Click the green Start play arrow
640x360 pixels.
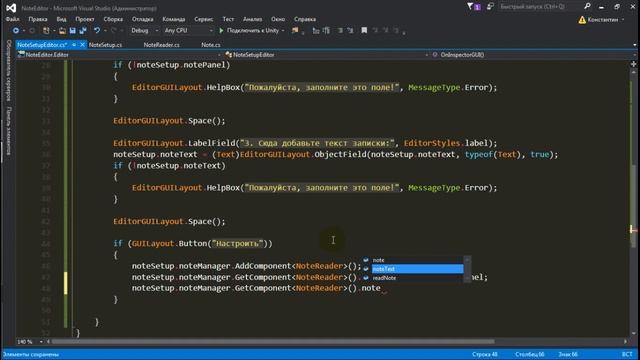pyautogui.click(x=221, y=31)
